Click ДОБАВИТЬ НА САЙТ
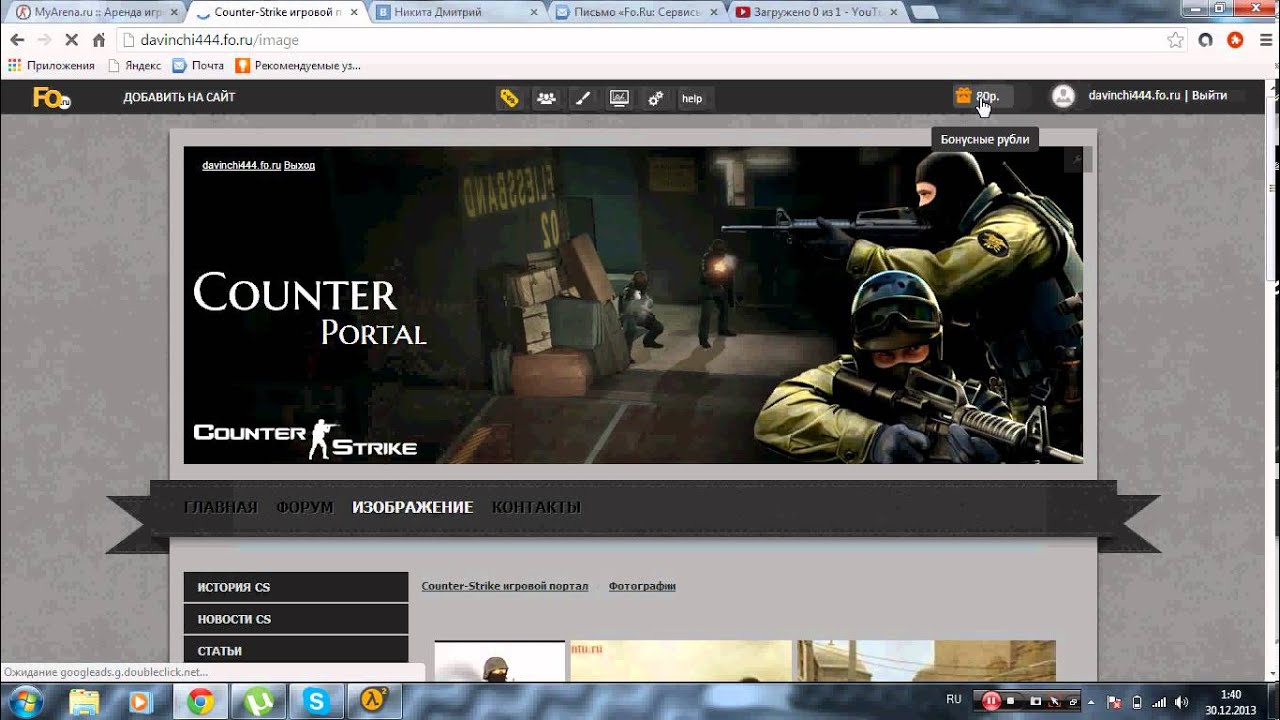The image size is (1280, 720). click(179, 98)
